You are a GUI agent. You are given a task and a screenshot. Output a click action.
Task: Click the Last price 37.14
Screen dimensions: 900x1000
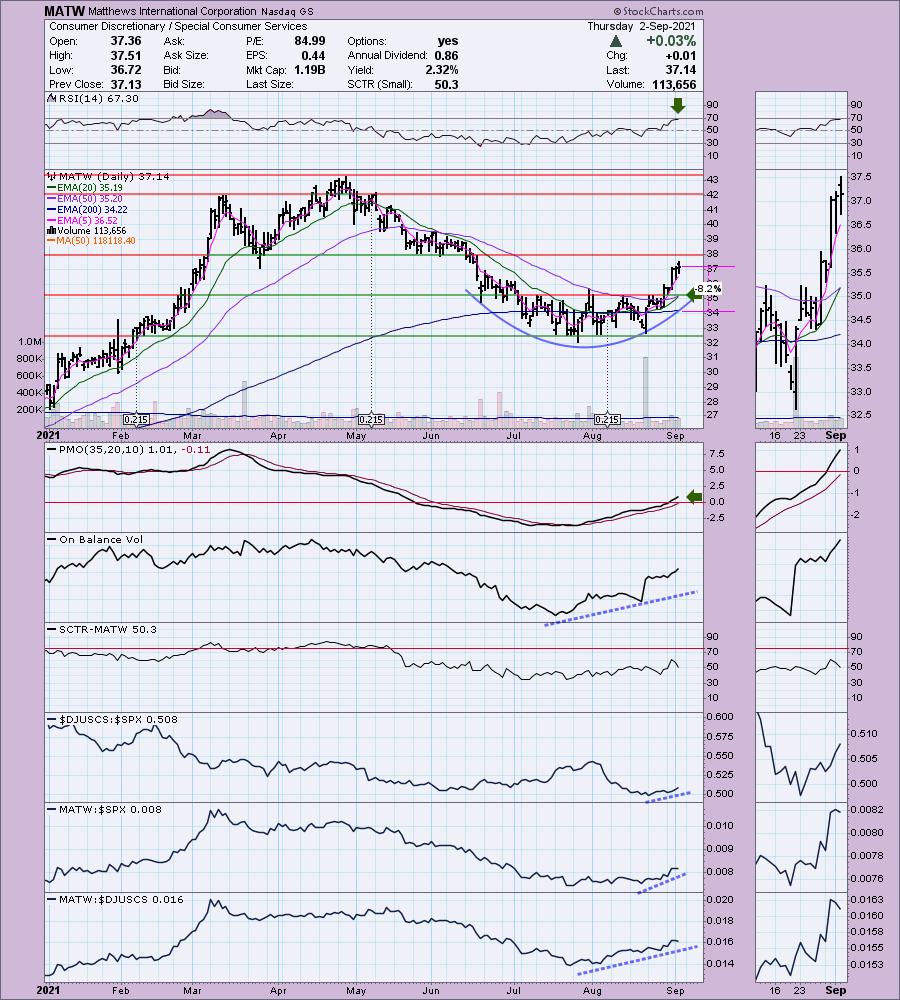(680, 70)
